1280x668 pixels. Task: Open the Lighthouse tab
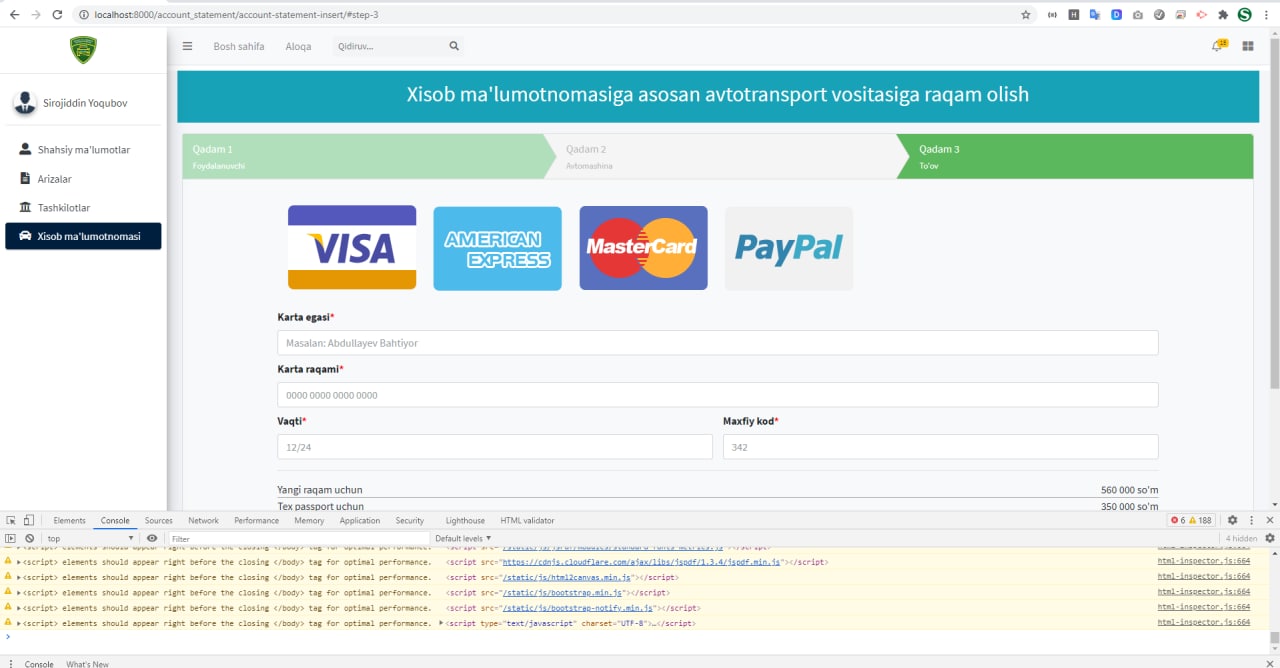(465, 520)
